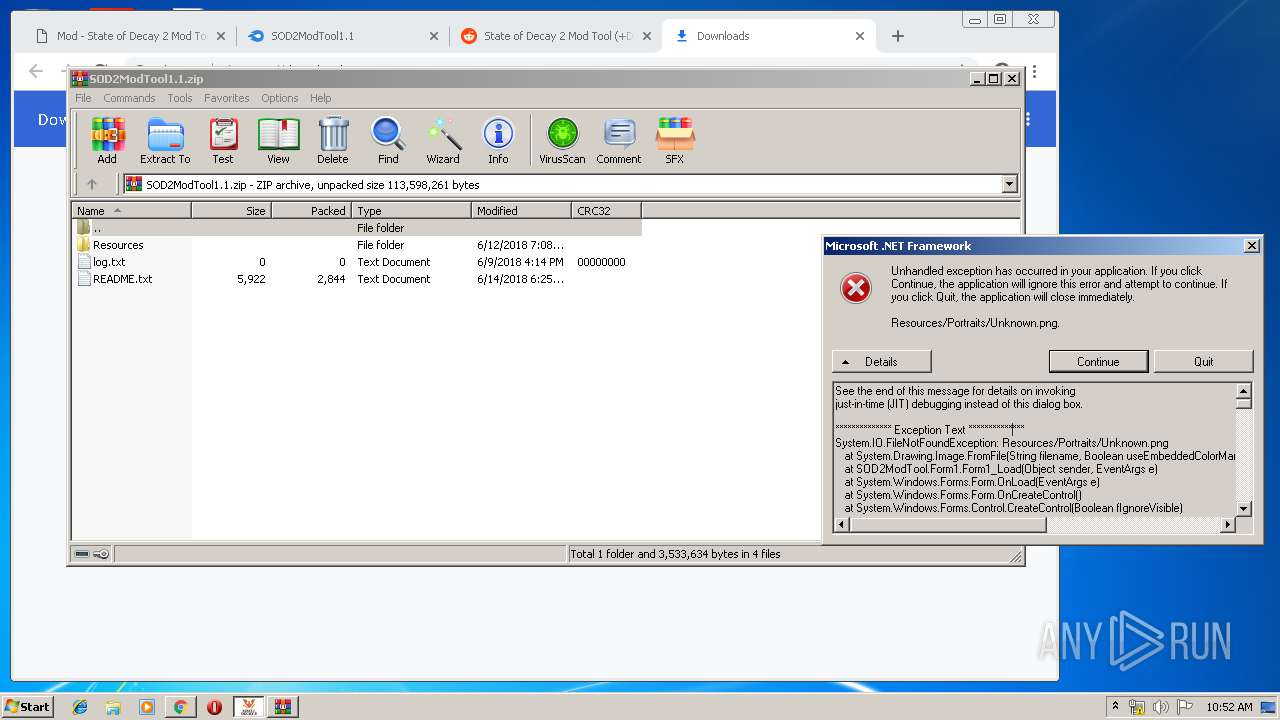Click the WinRAR status bar key icon
This screenshot has height=720, width=1280.
101,554
